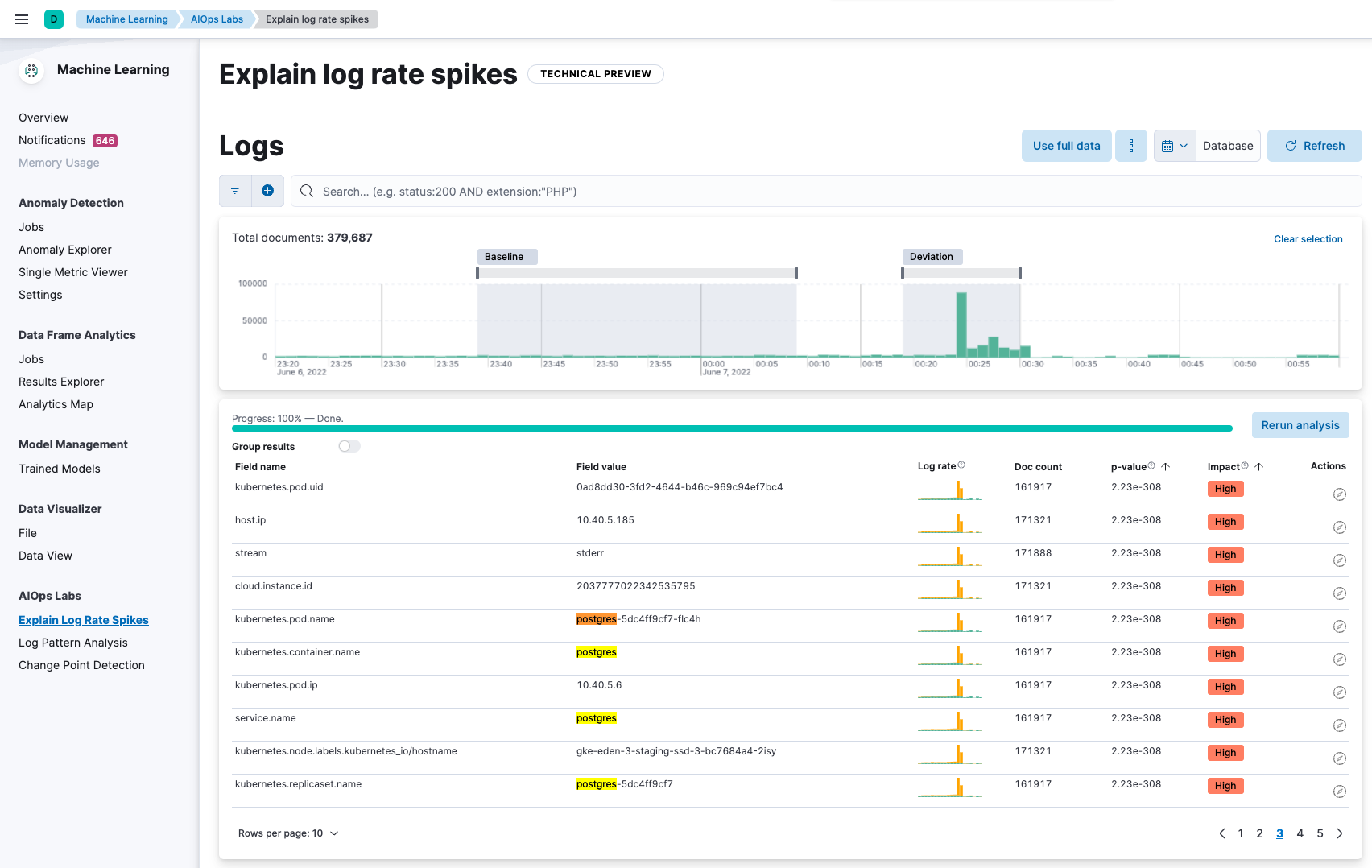Click the add filter plus icon
This screenshot has height=868, width=1372.
click(x=268, y=191)
